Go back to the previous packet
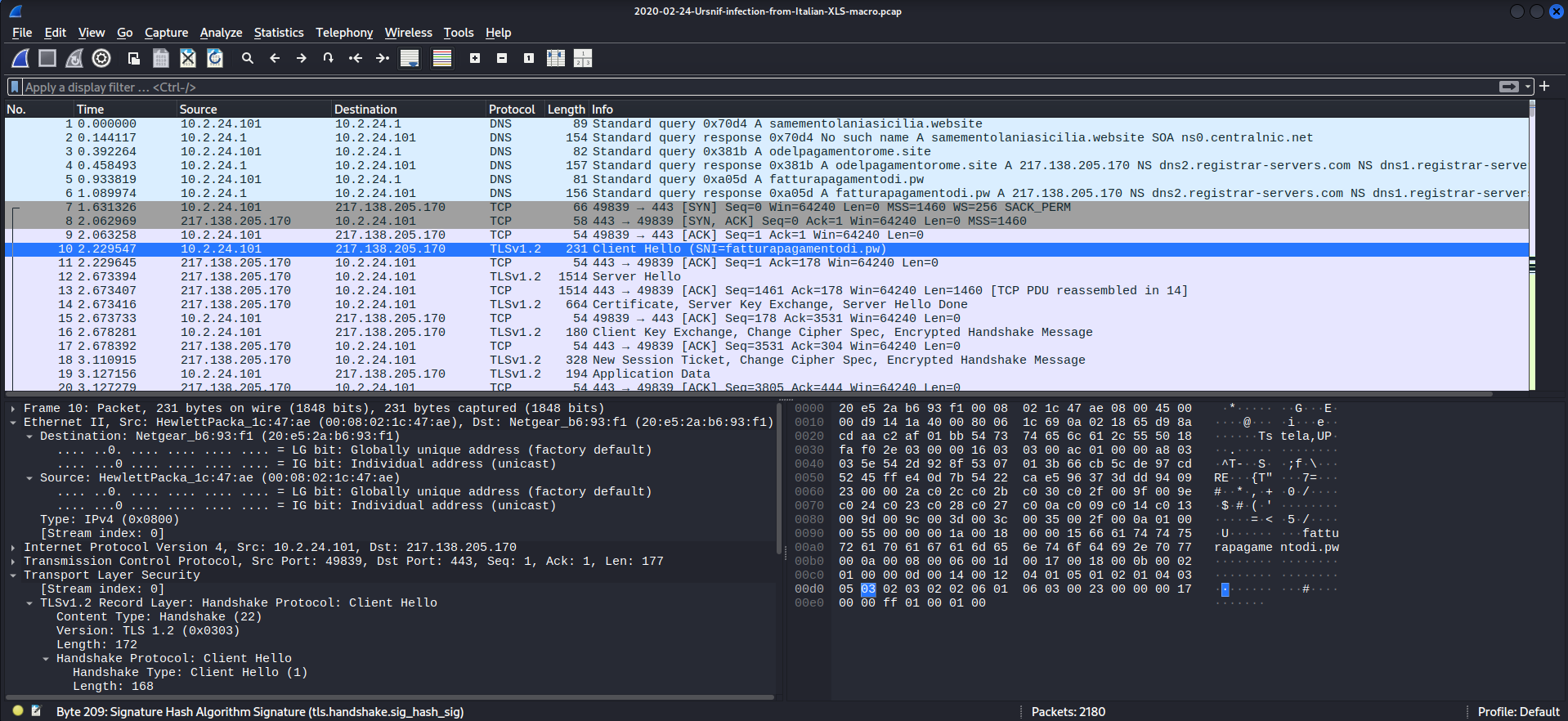This screenshot has width=1568, height=721. [x=275, y=58]
